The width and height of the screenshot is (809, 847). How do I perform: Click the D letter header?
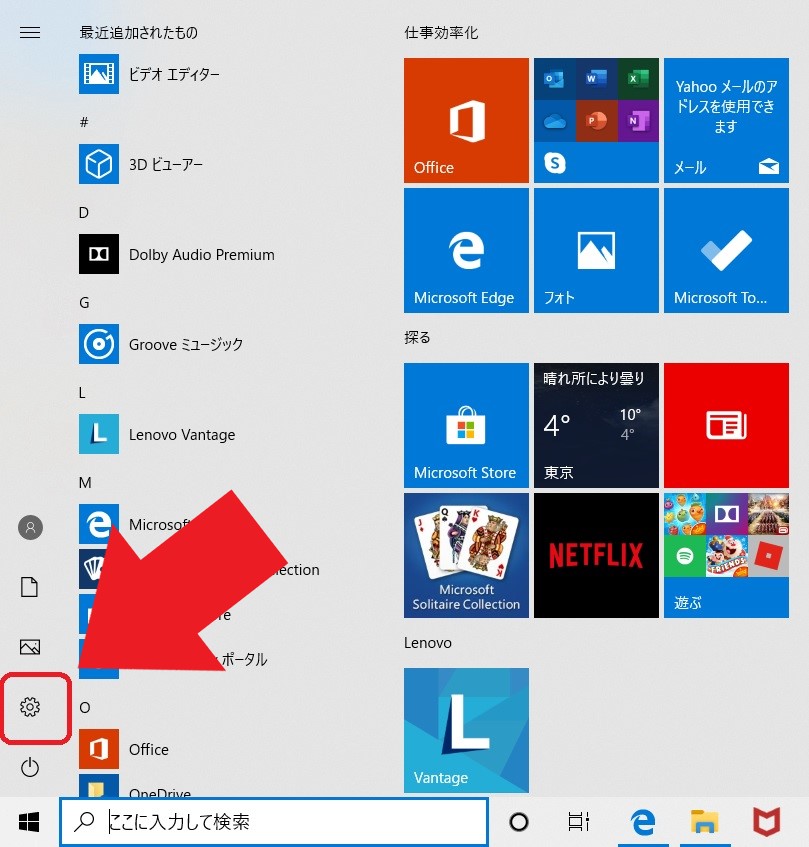(84, 212)
